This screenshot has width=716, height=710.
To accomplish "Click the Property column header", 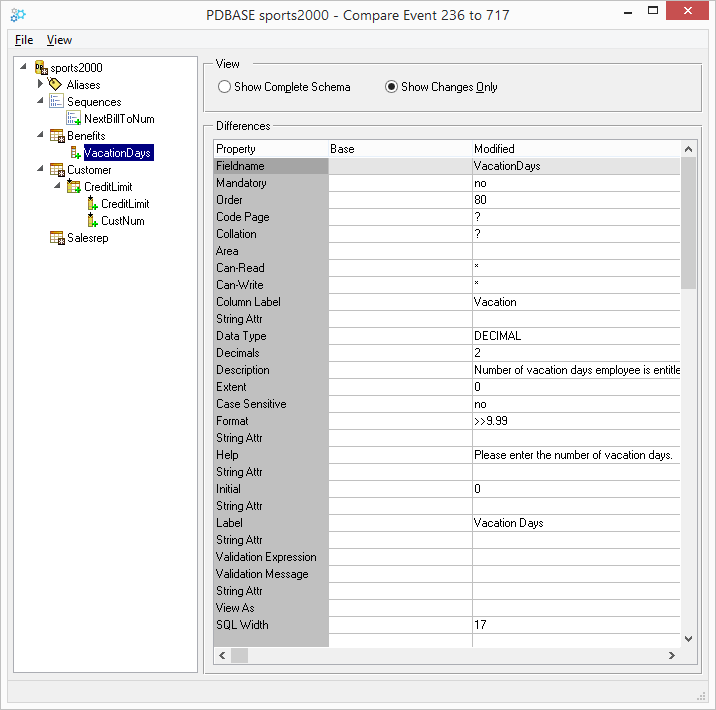I will 271,149.
